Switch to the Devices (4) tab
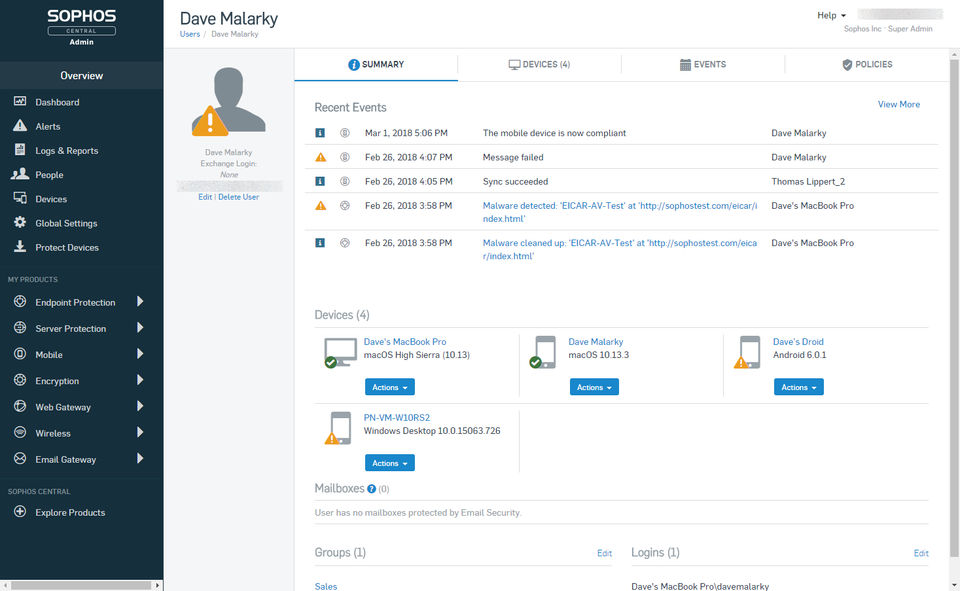The image size is (960, 591). point(539,64)
